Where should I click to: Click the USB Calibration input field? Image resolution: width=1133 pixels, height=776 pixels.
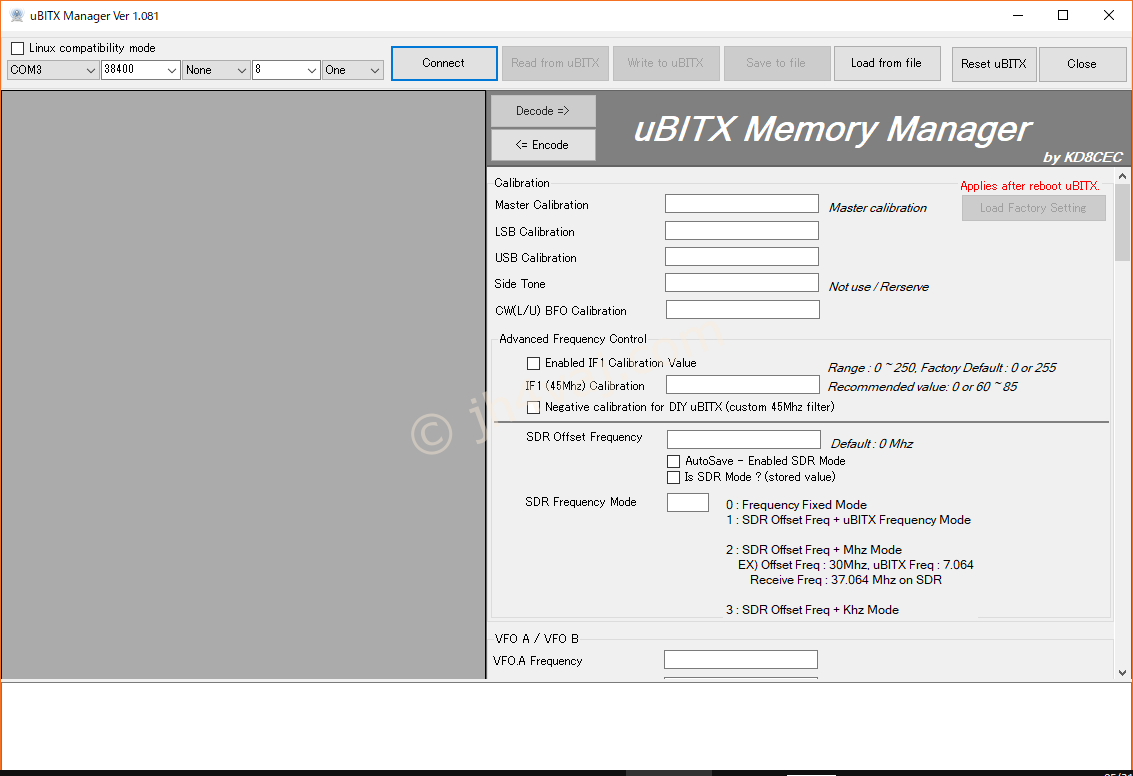(741, 256)
